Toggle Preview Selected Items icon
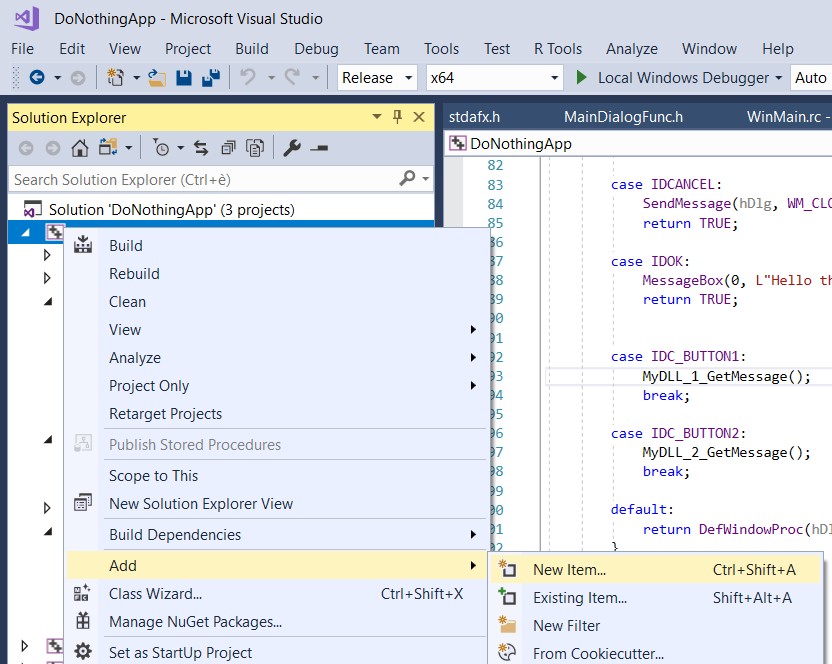The image size is (832, 664). tap(319, 148)
